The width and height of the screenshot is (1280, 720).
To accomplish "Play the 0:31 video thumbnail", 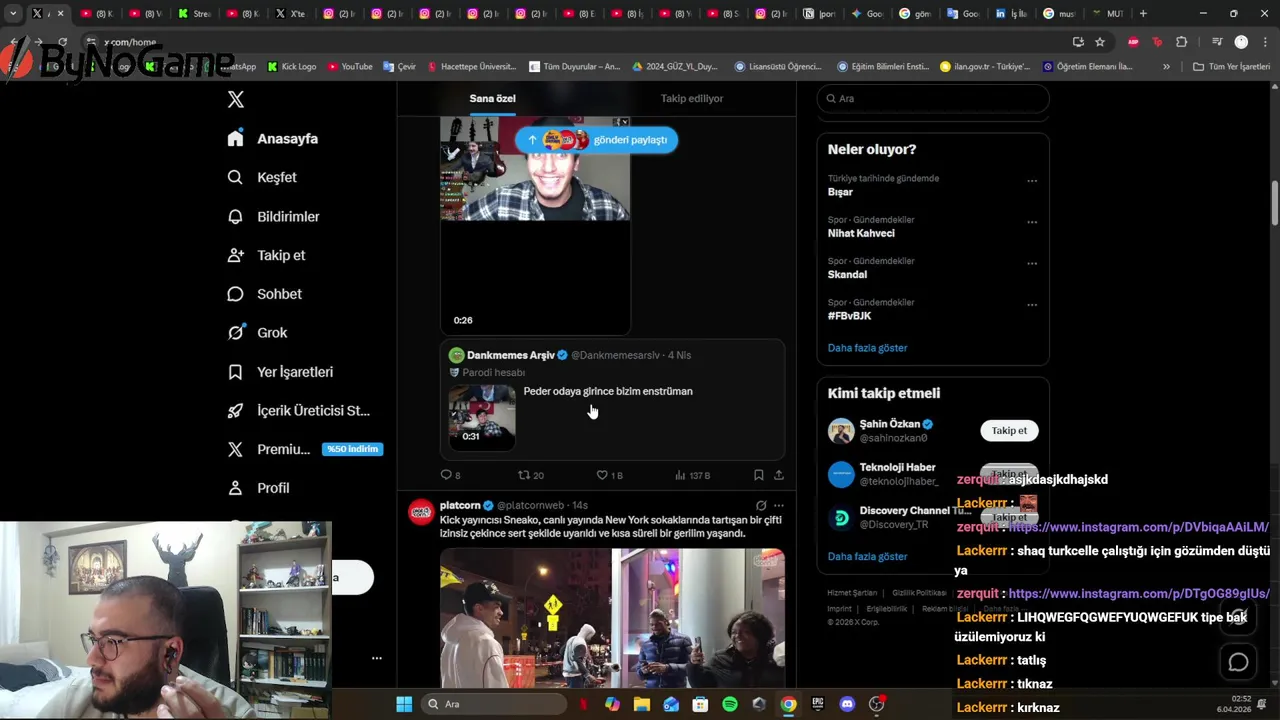I will (482, 417).
